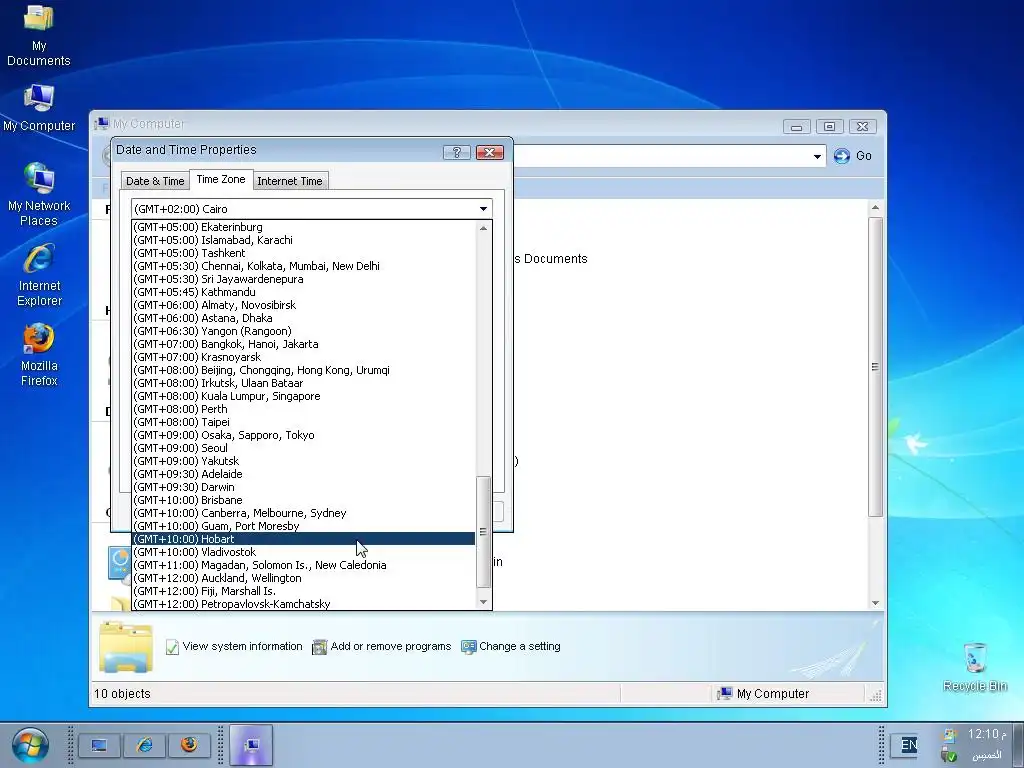Click Go button in My Computer window
This screenshot has width=1024, height=768.
click(x=853, y=155)
